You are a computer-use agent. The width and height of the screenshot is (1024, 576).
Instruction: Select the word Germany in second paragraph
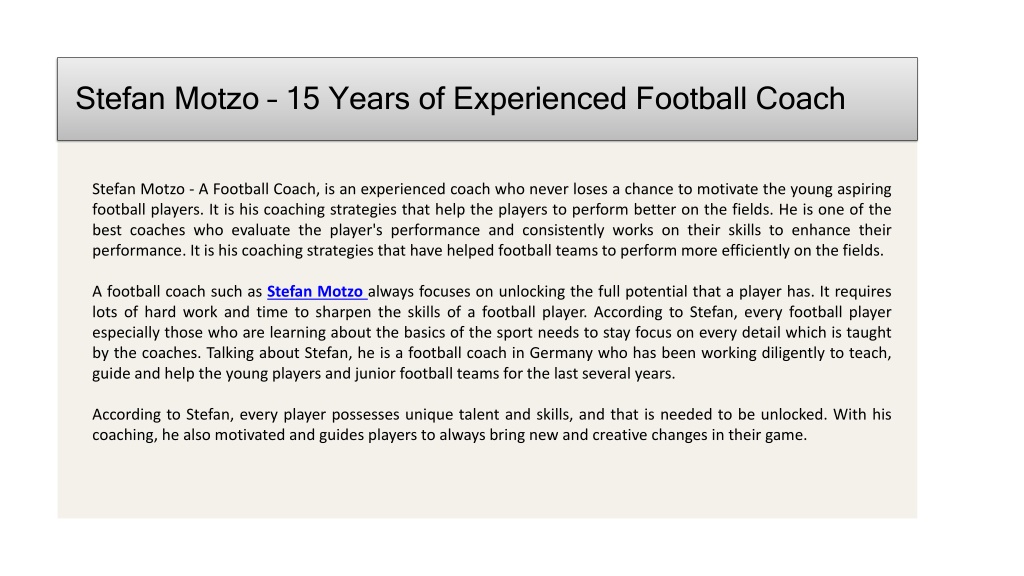562,353
